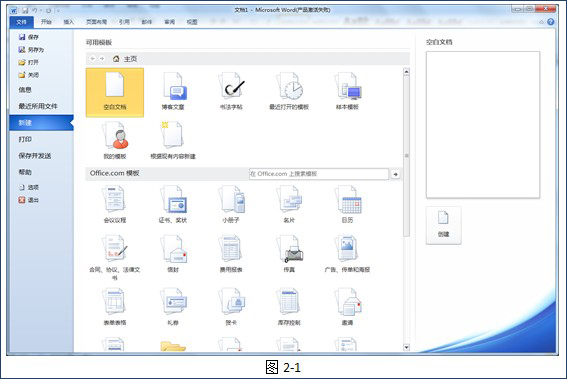
Task: Open the 费用报表 expense report templates
Action: [x=231, y=254]
